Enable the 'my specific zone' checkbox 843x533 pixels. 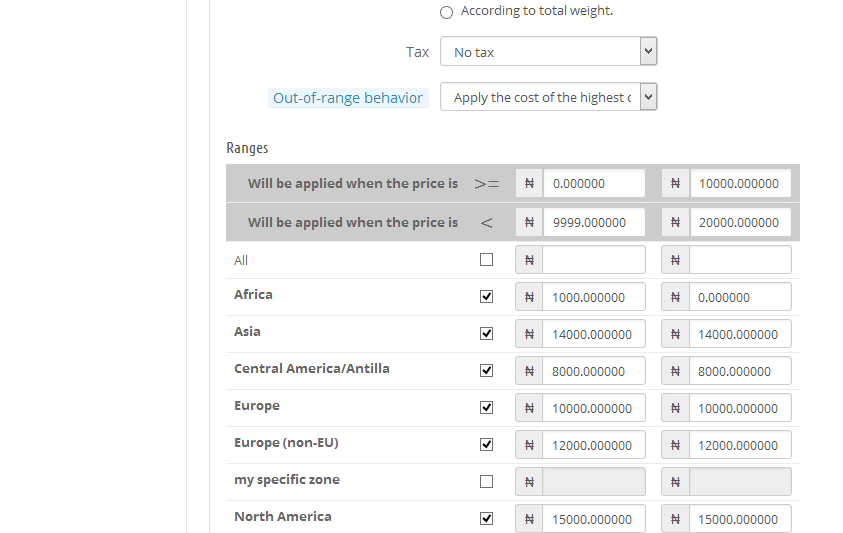click(x=487, y=482)
